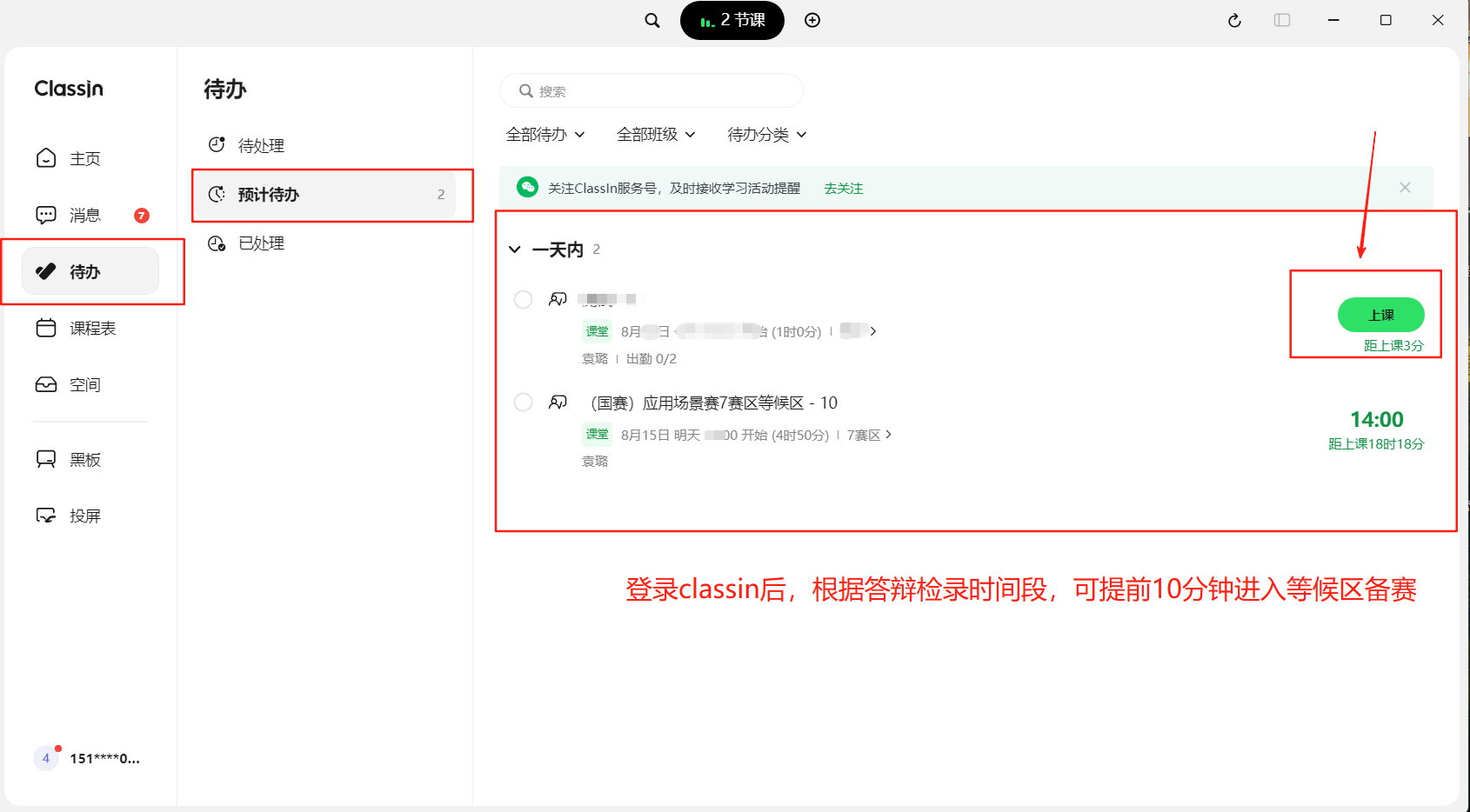Check the circle for 应用场景赛7赛区等候区 item
This screenshot has height=812, width=1470.
click(x=523, y=403)
